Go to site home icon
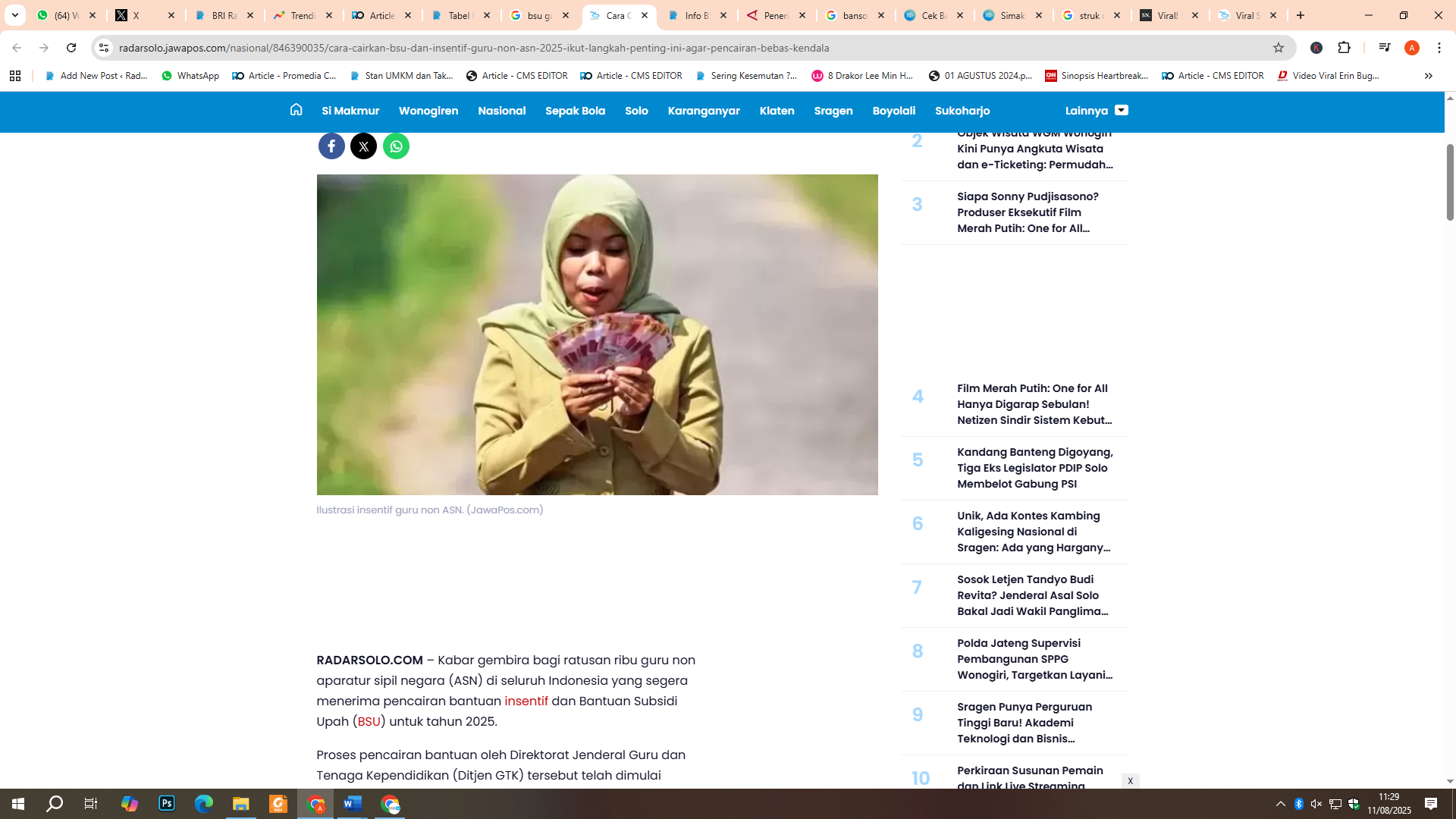The width and height of the screenshot is (1456, 819). (x=296, y=110)
